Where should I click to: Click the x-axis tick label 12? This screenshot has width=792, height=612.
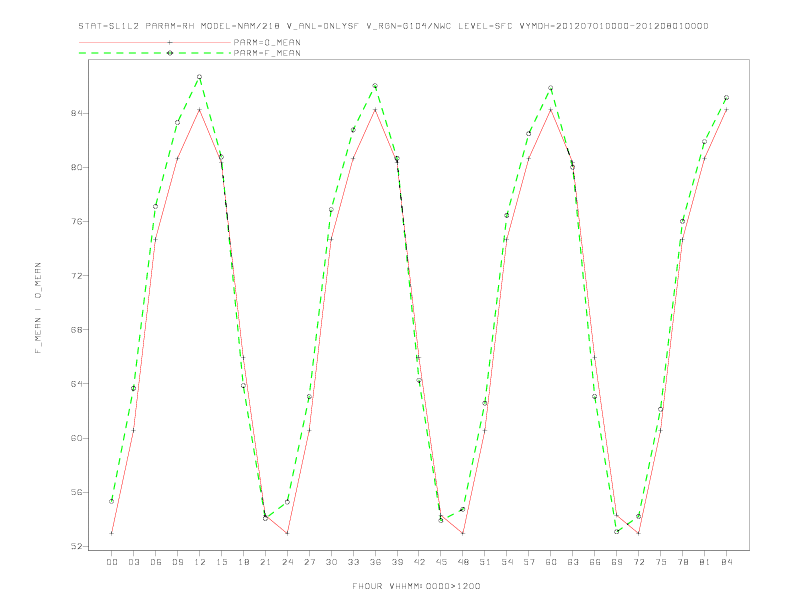tap(200, 562)
